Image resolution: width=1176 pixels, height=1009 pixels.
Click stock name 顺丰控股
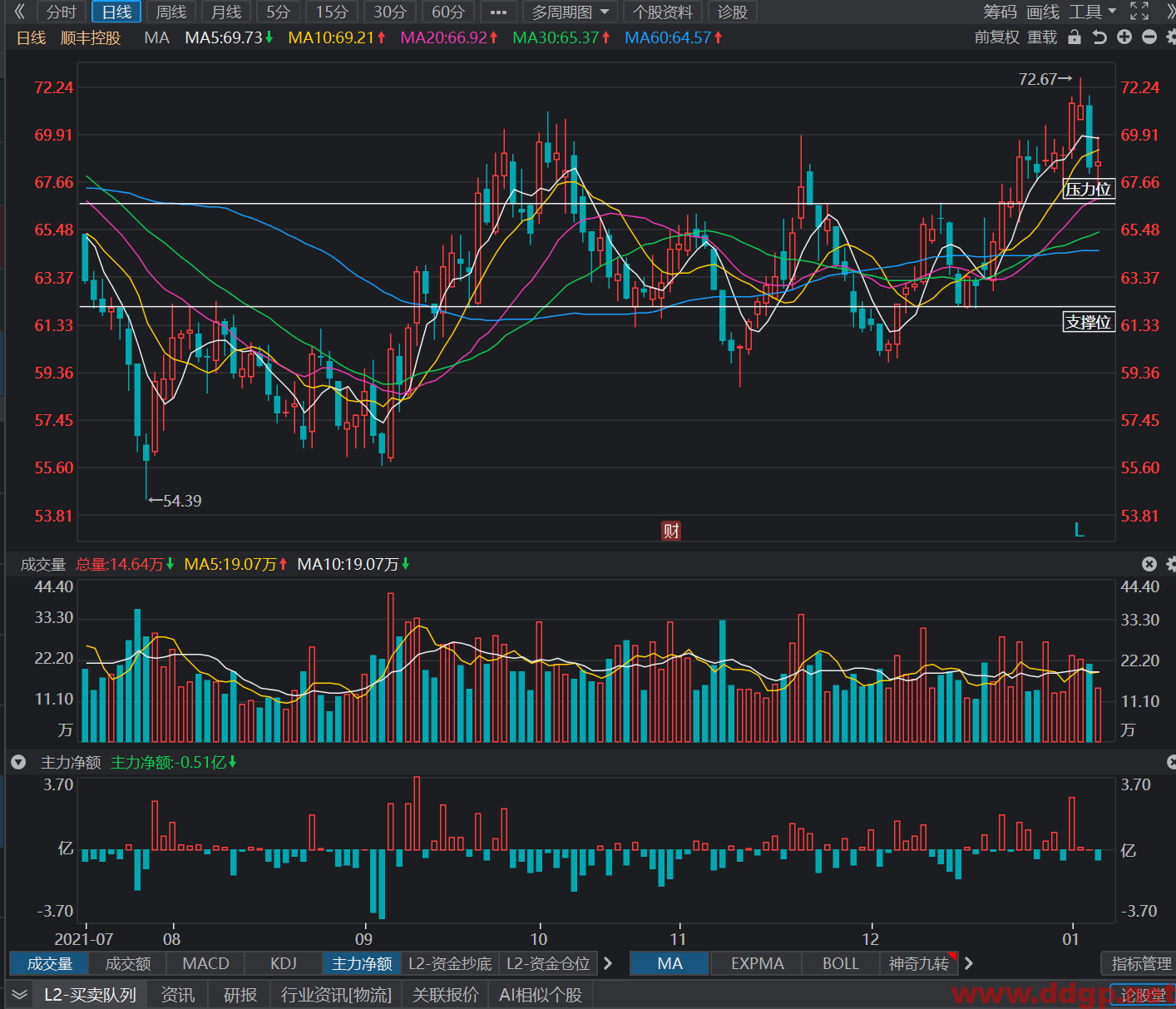pos(91,37)
